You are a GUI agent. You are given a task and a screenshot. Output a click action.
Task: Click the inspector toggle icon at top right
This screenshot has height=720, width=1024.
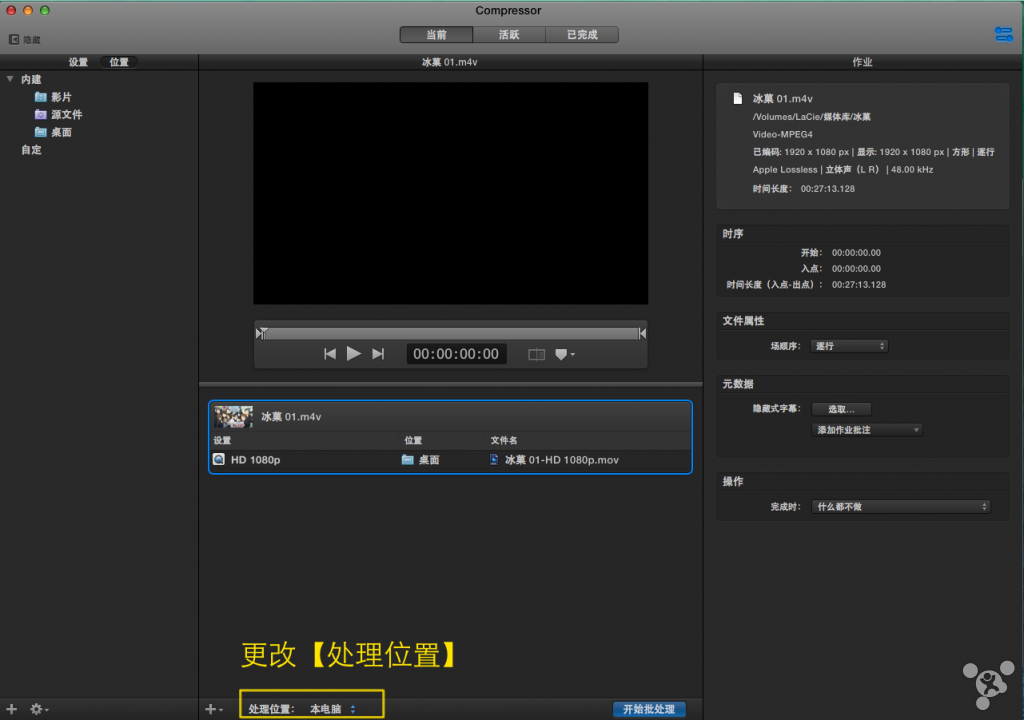point(1003,35)
